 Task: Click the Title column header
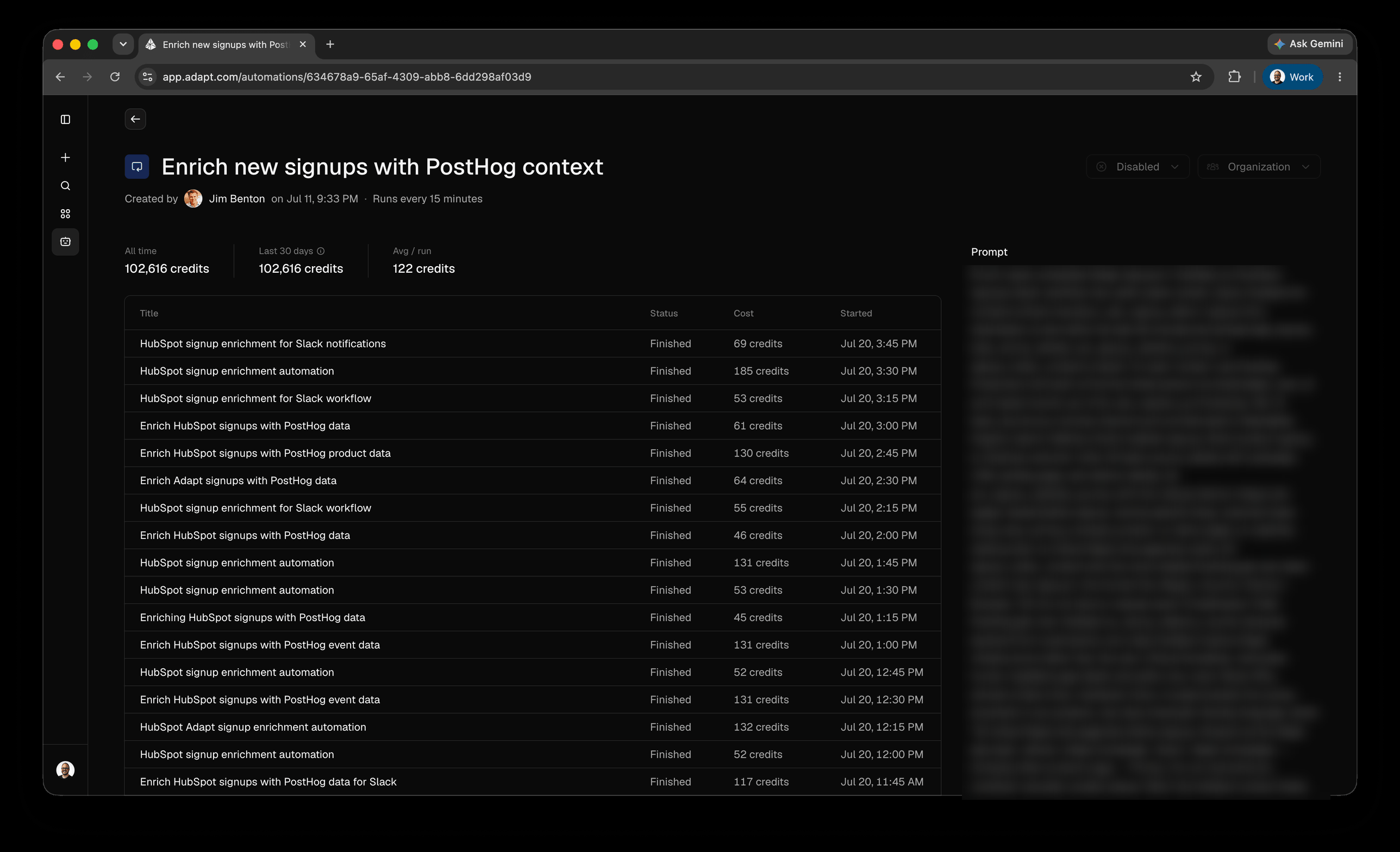coord(149,314)
